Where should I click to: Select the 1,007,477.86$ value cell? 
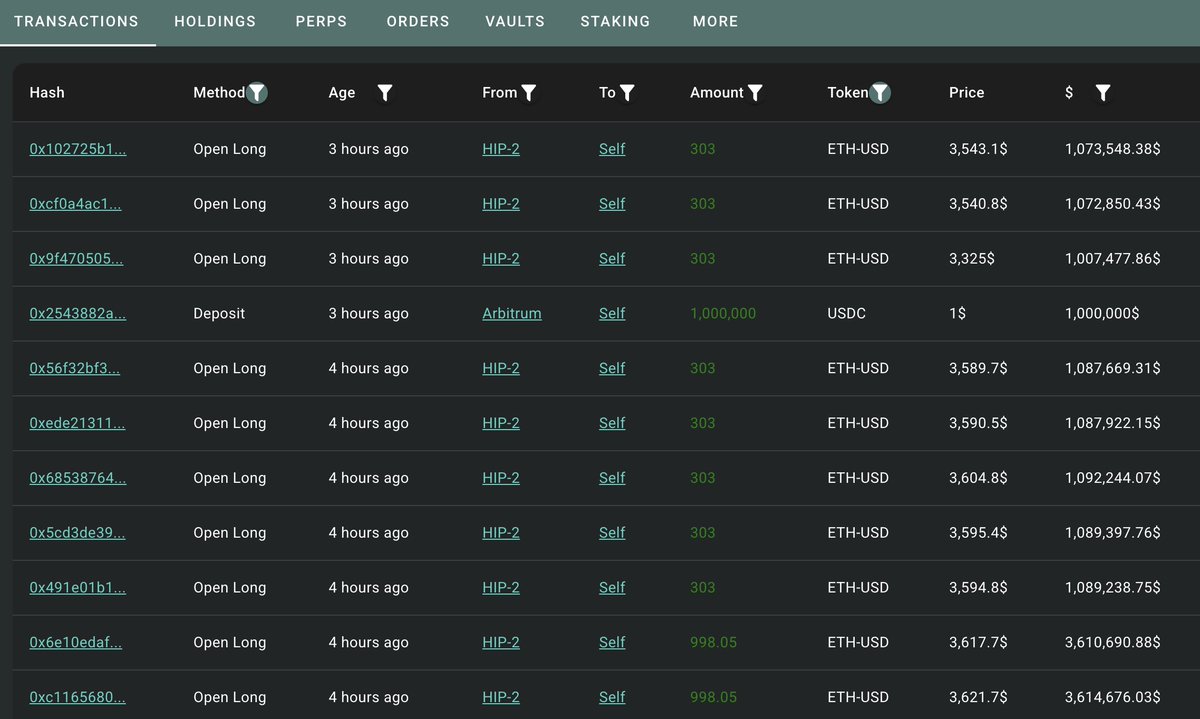pyautogui.click(x=1113, y=259)
